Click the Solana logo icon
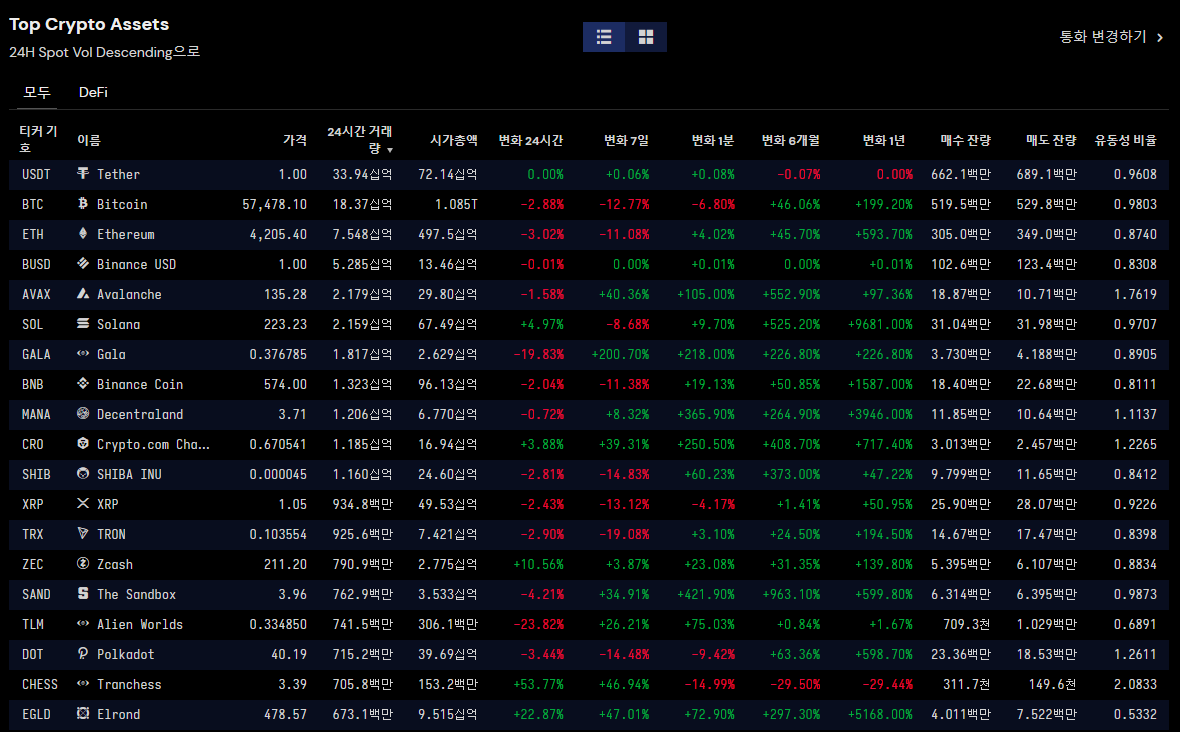Viewport: 1180px width, 732px height. point(83,324)
